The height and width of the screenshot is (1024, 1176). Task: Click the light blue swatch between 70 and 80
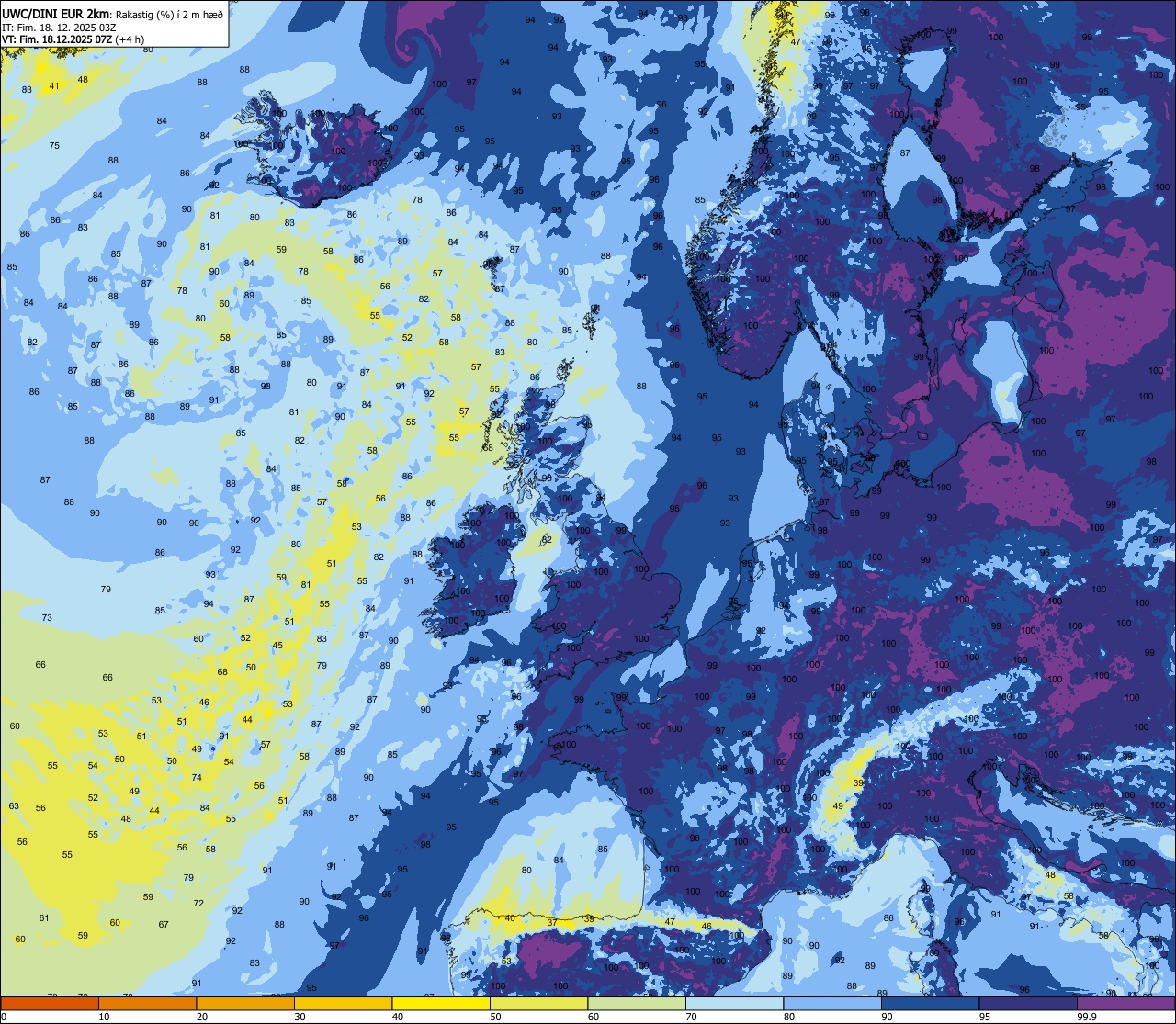click(x=734, y=1003)
